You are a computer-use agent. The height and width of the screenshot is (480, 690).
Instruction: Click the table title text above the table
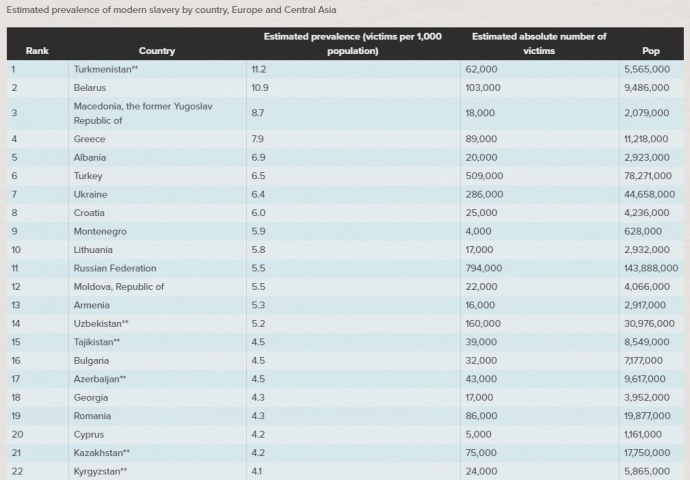(x=165, y=10)
